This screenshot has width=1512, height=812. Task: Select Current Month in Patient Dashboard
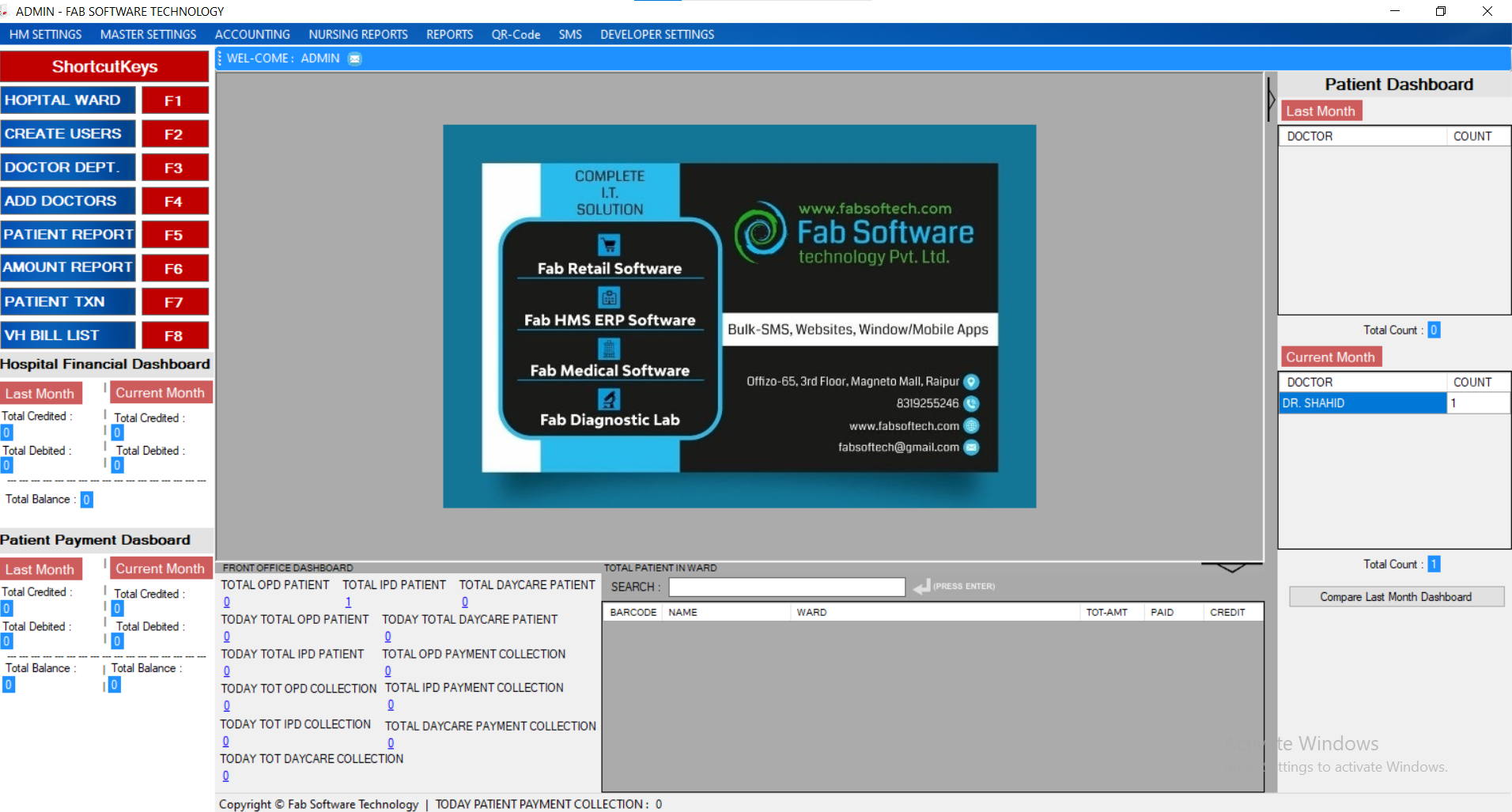(1330, 357)
